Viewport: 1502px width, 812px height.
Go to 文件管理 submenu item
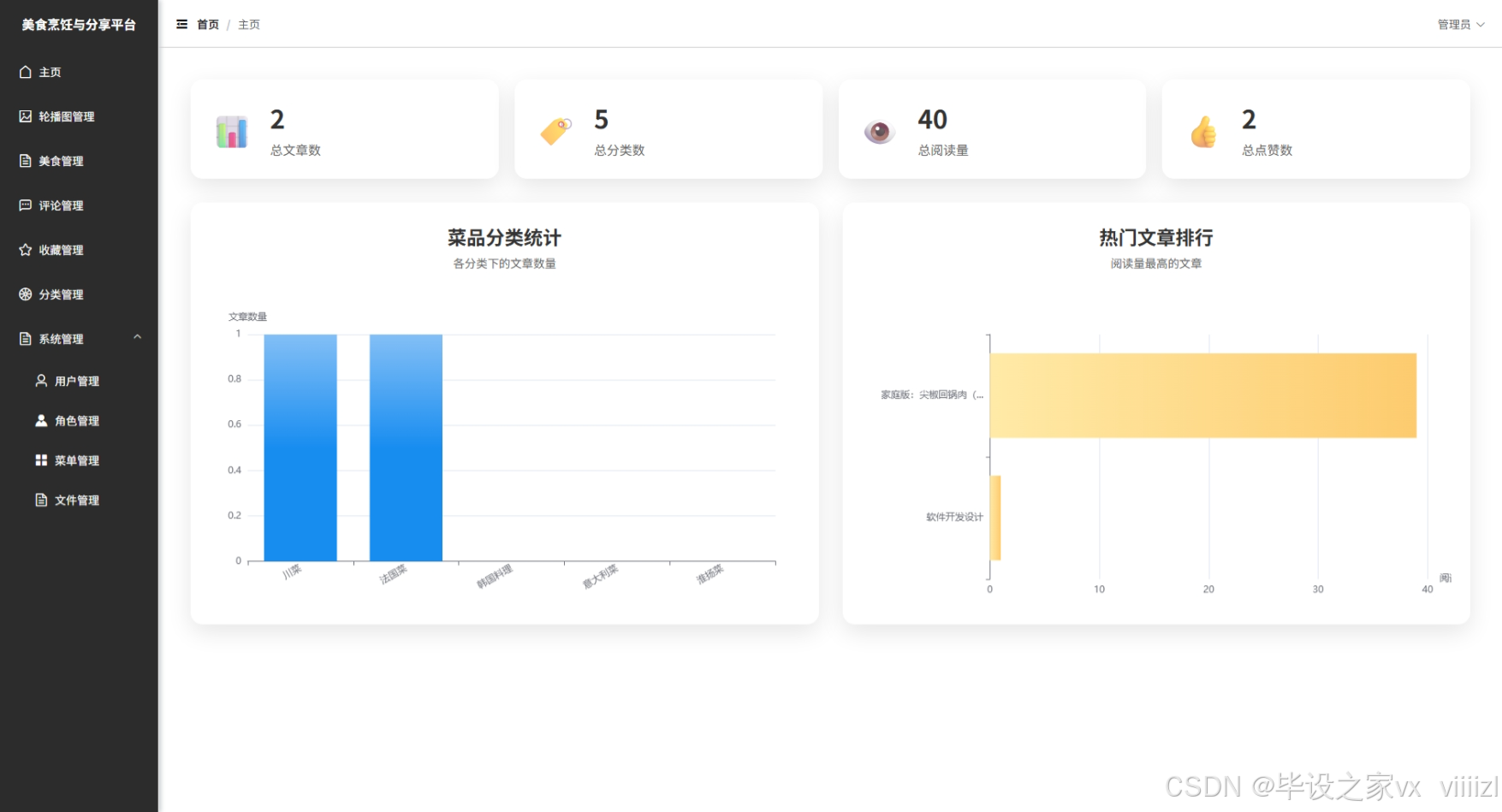[79, 500]
